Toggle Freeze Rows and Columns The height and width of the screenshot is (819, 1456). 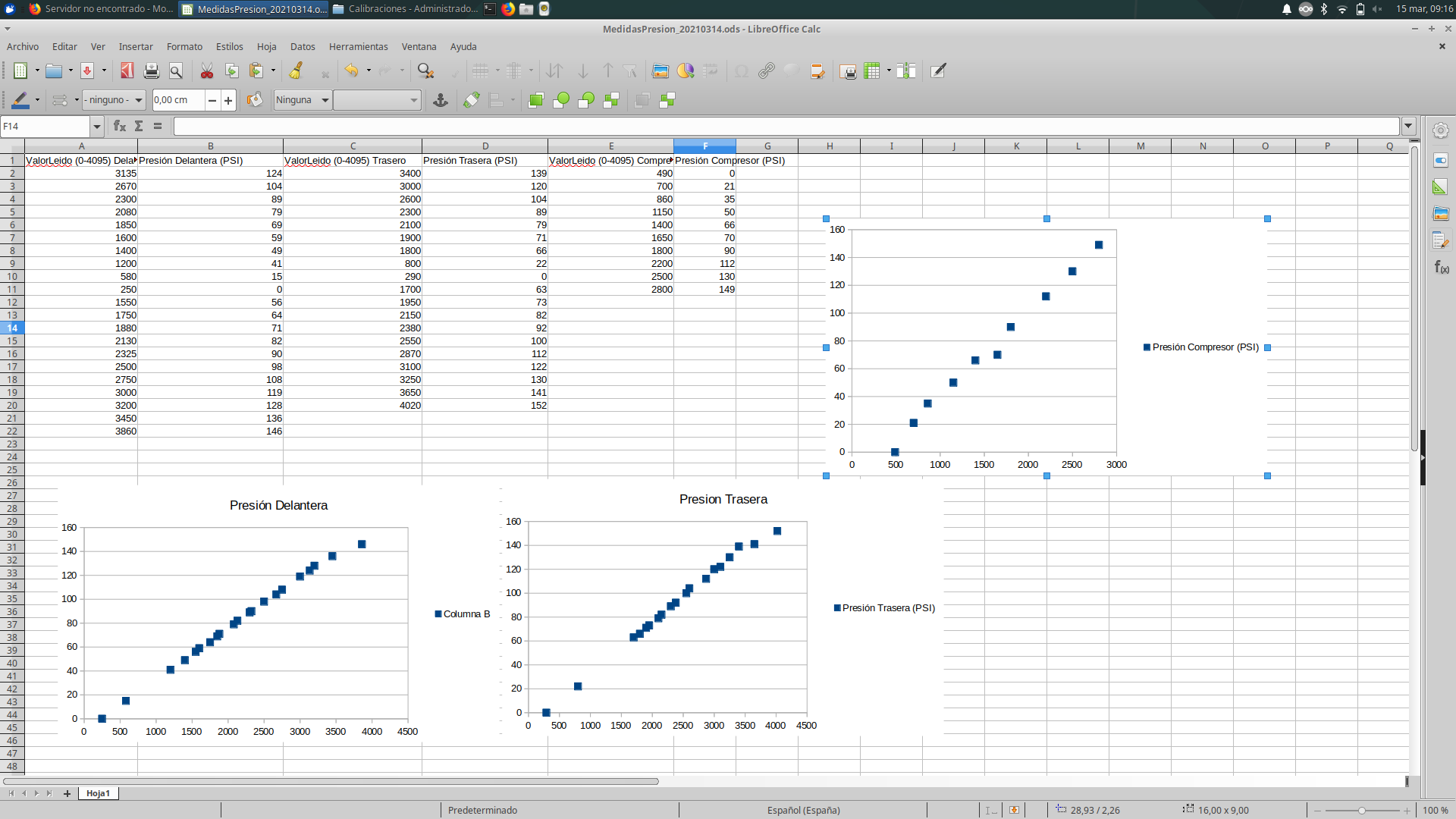[x=872, y=71]
